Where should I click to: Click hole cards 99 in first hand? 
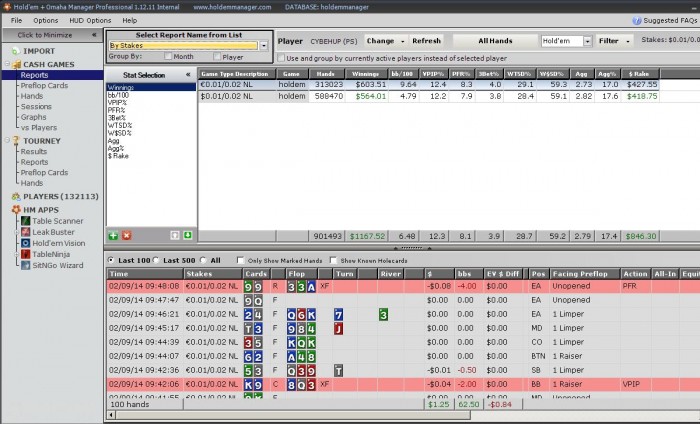pyautogui.click(x=253, y=287)
